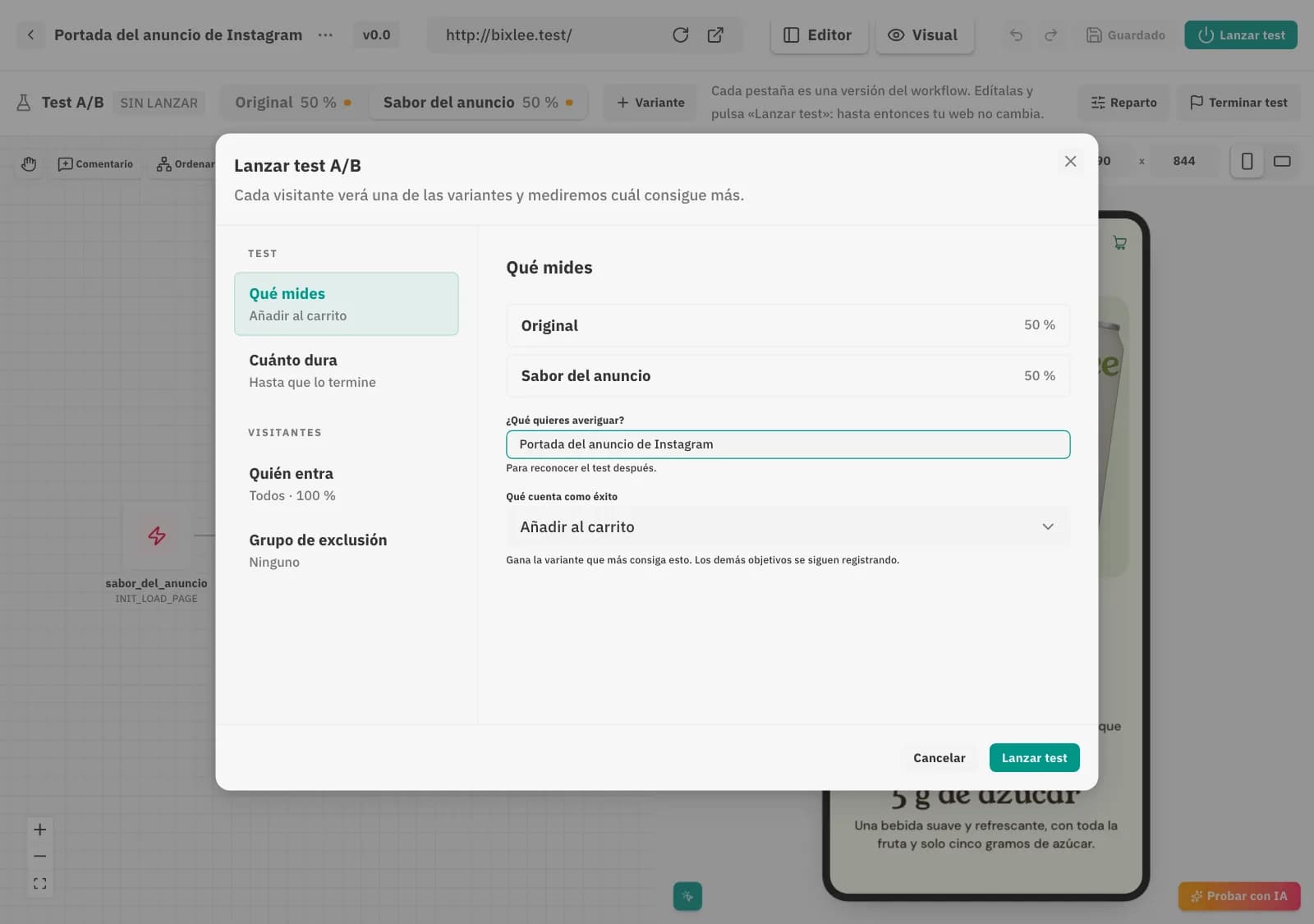Image resolution: width=1314 pixels, height=924 pixels.
Task: Switch to Editor mode
Action: point(819,34)
